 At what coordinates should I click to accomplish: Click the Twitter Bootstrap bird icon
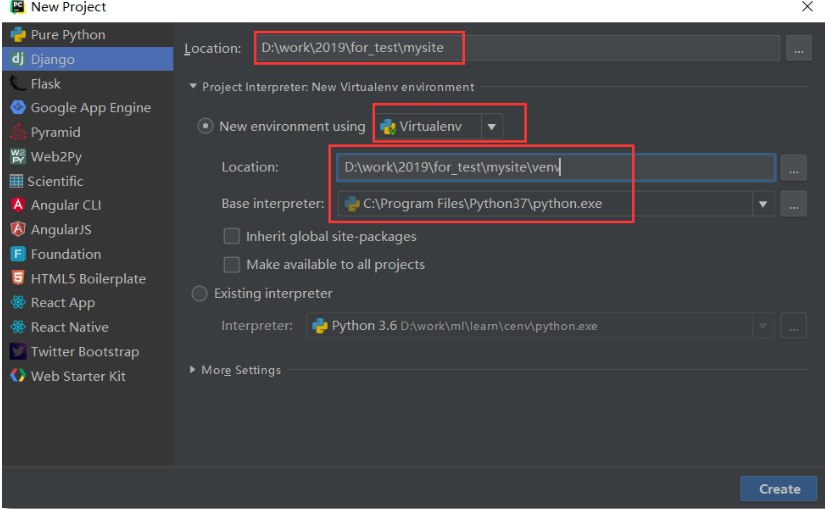[18, 351]
